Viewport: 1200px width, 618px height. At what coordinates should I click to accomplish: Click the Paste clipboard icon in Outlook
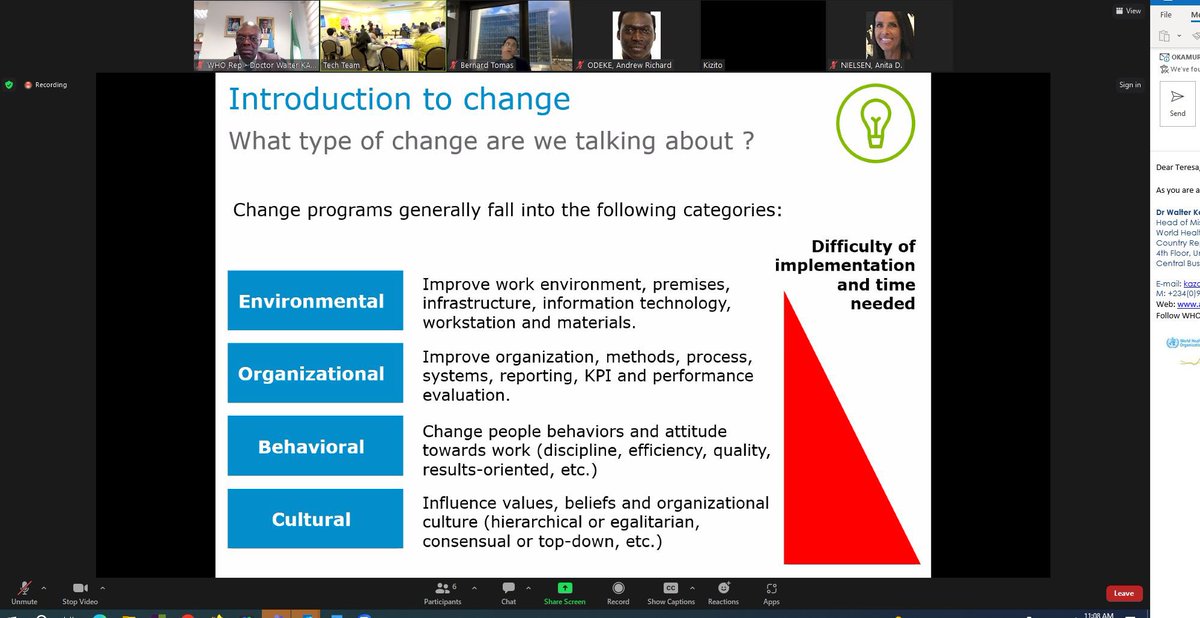click(1164, 36)
